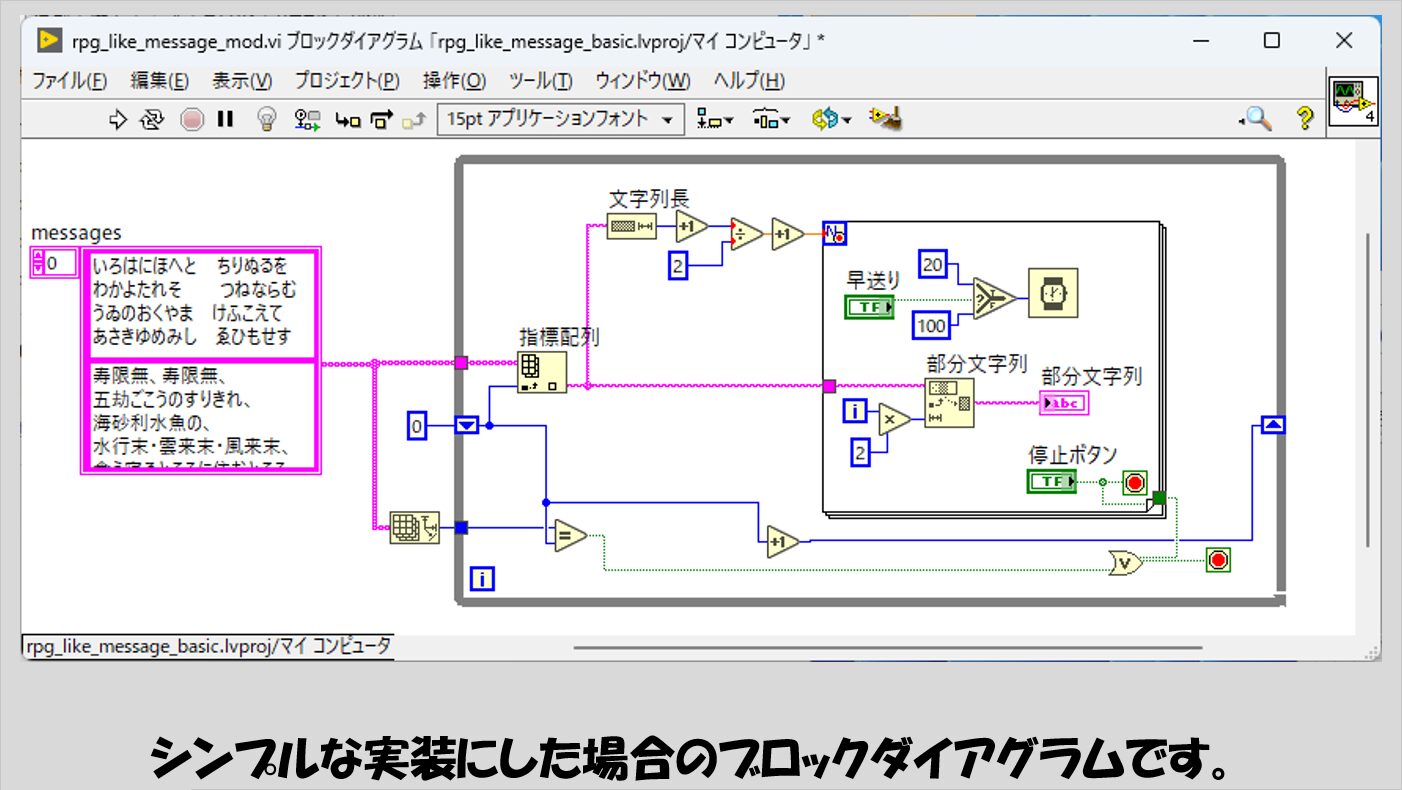Open the ツール(T) menu

tap(540, 81)
